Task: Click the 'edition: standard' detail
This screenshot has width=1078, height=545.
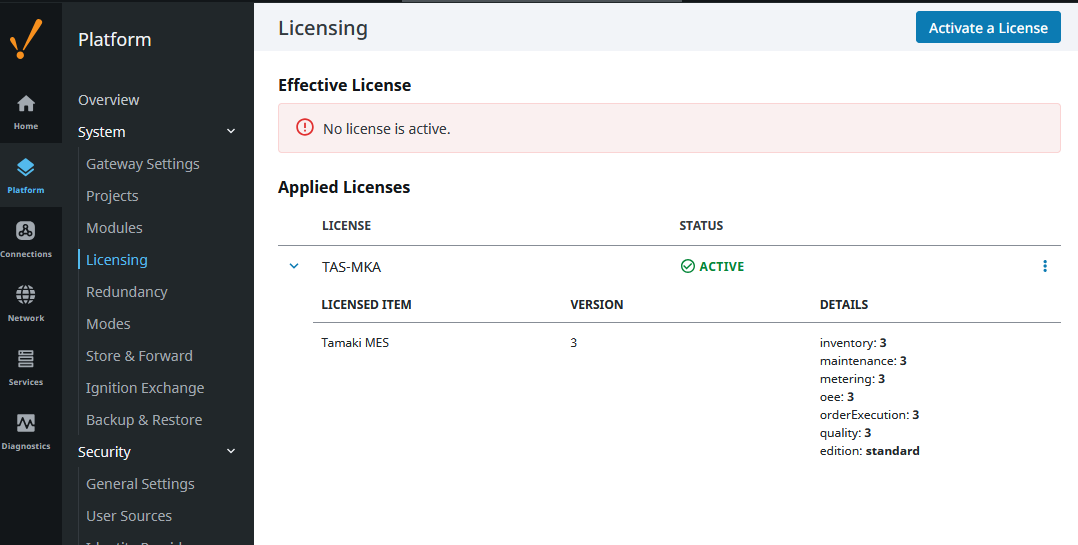Action: click(869, 451)
